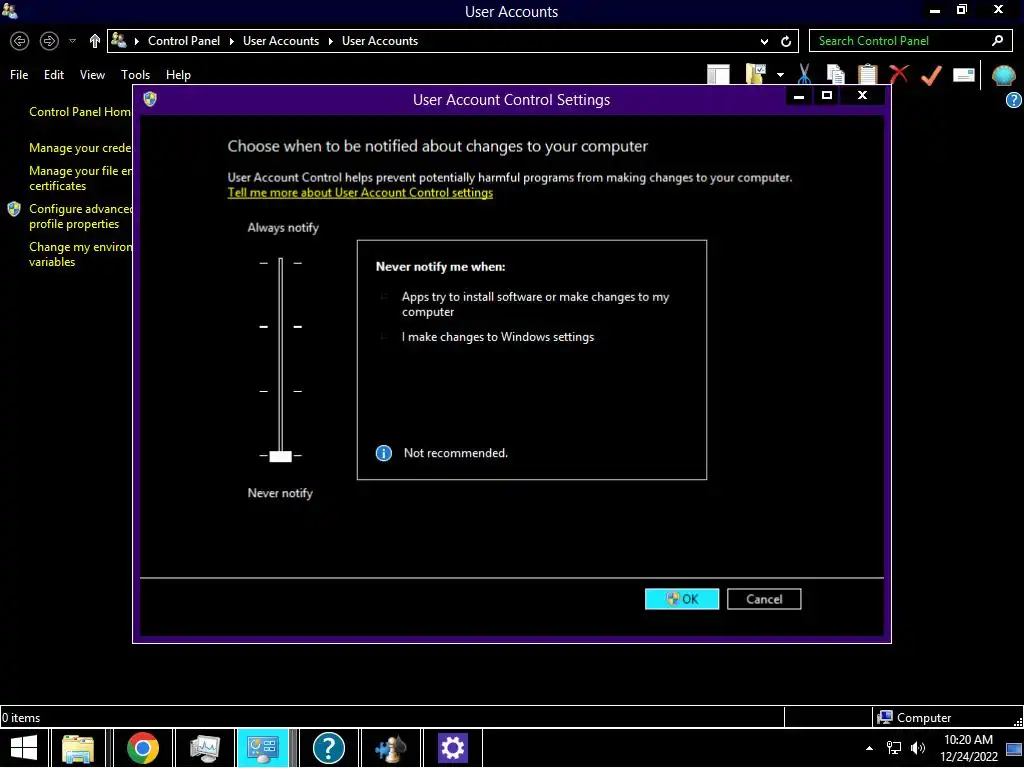Click the volume speaker tray icon
The image size is (1024, 768).
(x=918, y=748)
